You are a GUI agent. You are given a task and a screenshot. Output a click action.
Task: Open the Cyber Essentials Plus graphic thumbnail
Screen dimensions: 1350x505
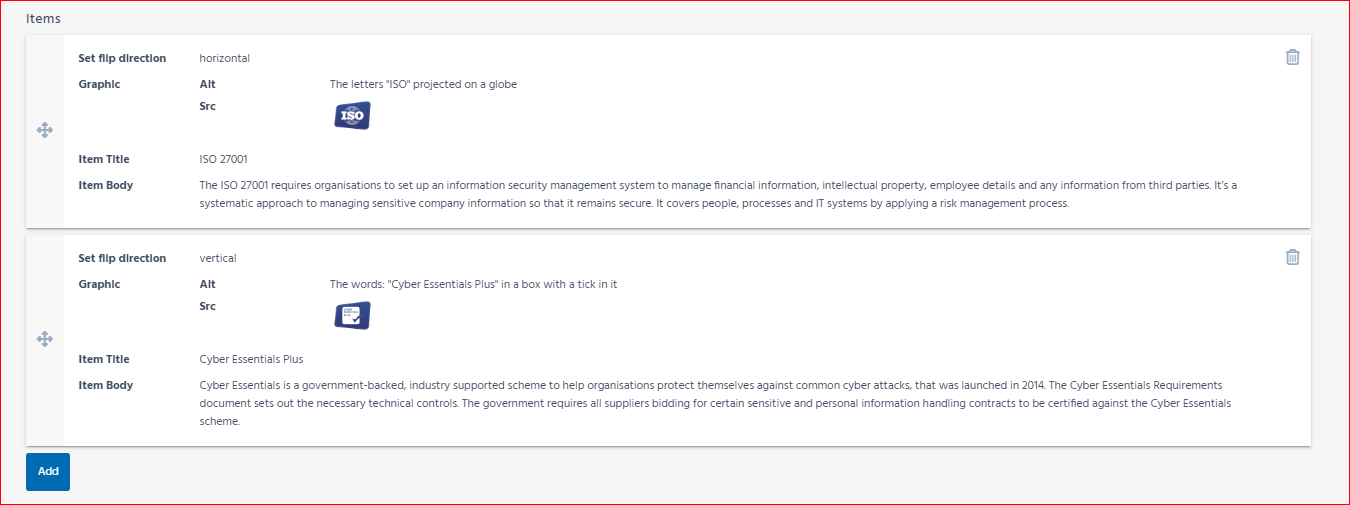tap(352, 316)
